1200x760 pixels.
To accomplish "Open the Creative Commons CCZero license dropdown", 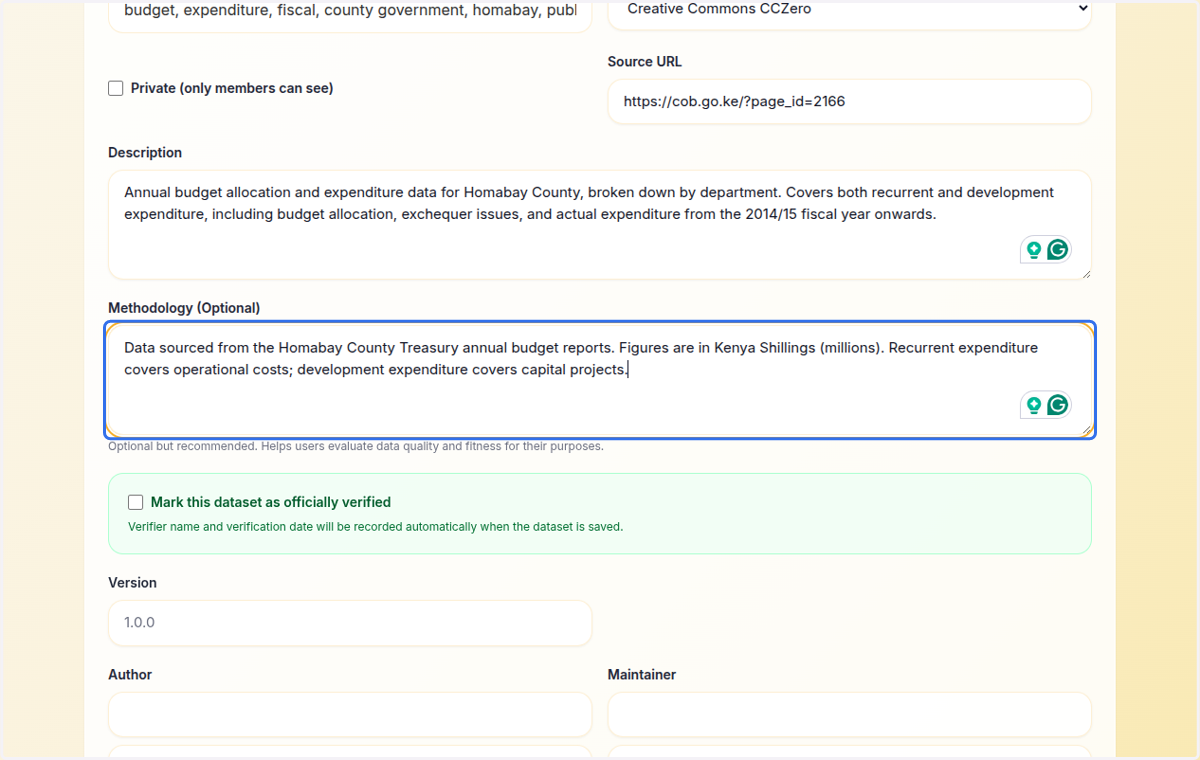I will pos(849,12).
